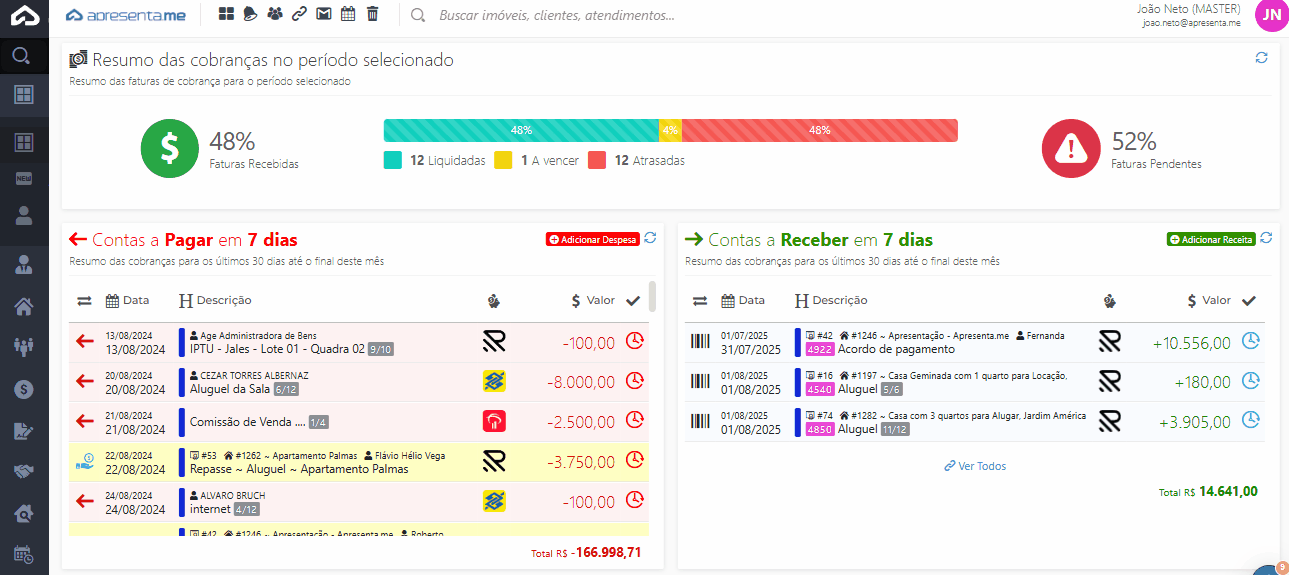Click status clock for Acordo de pagamento +10.556,00
The height and width of the screenshot is (575, 1289).
pyautogui.click(x=1250, y=341)
